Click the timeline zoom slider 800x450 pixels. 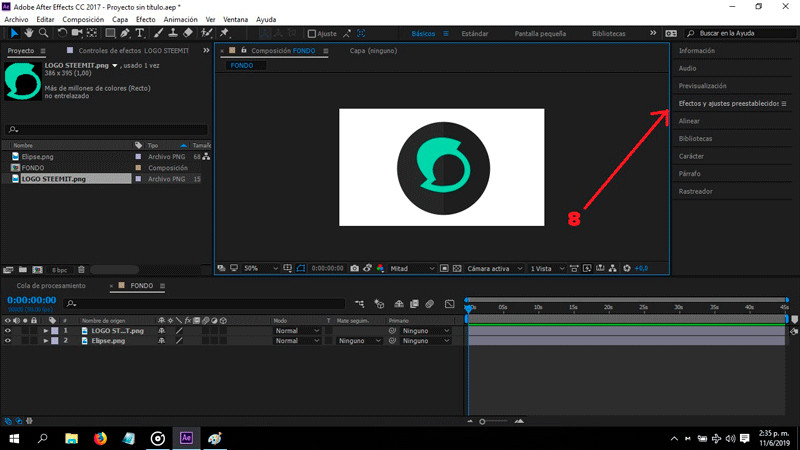pyautogui.click(x=483, y=421)
